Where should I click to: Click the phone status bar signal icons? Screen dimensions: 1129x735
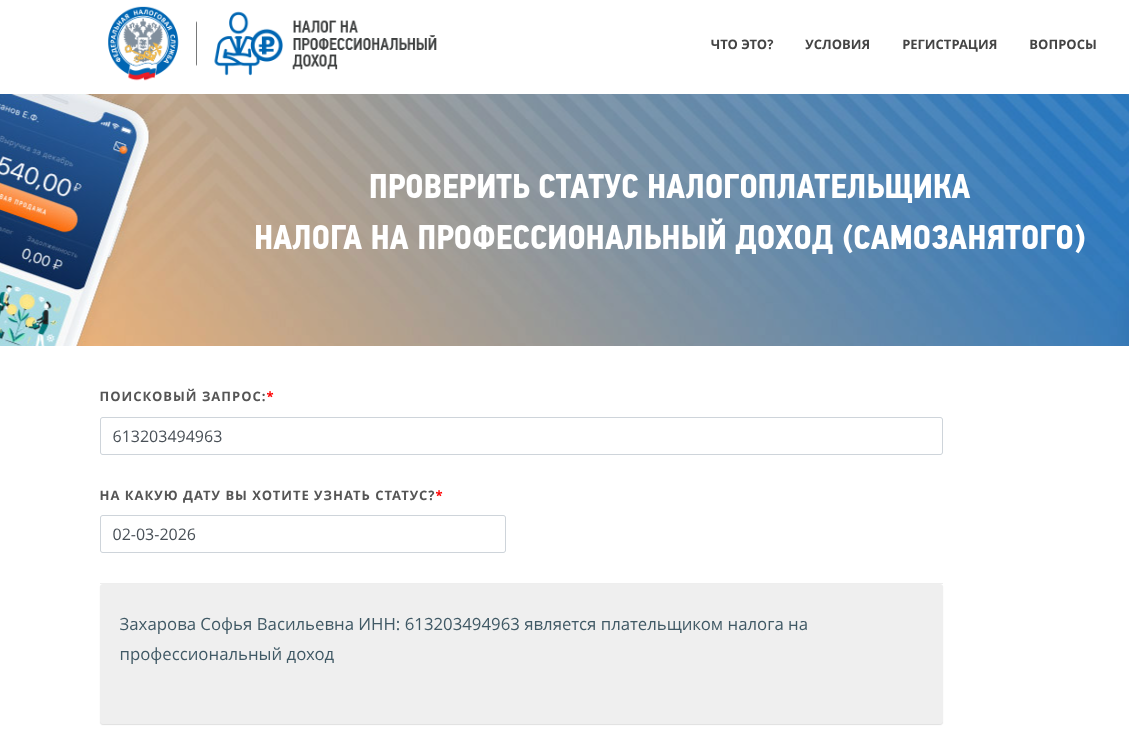click(115, 127)
